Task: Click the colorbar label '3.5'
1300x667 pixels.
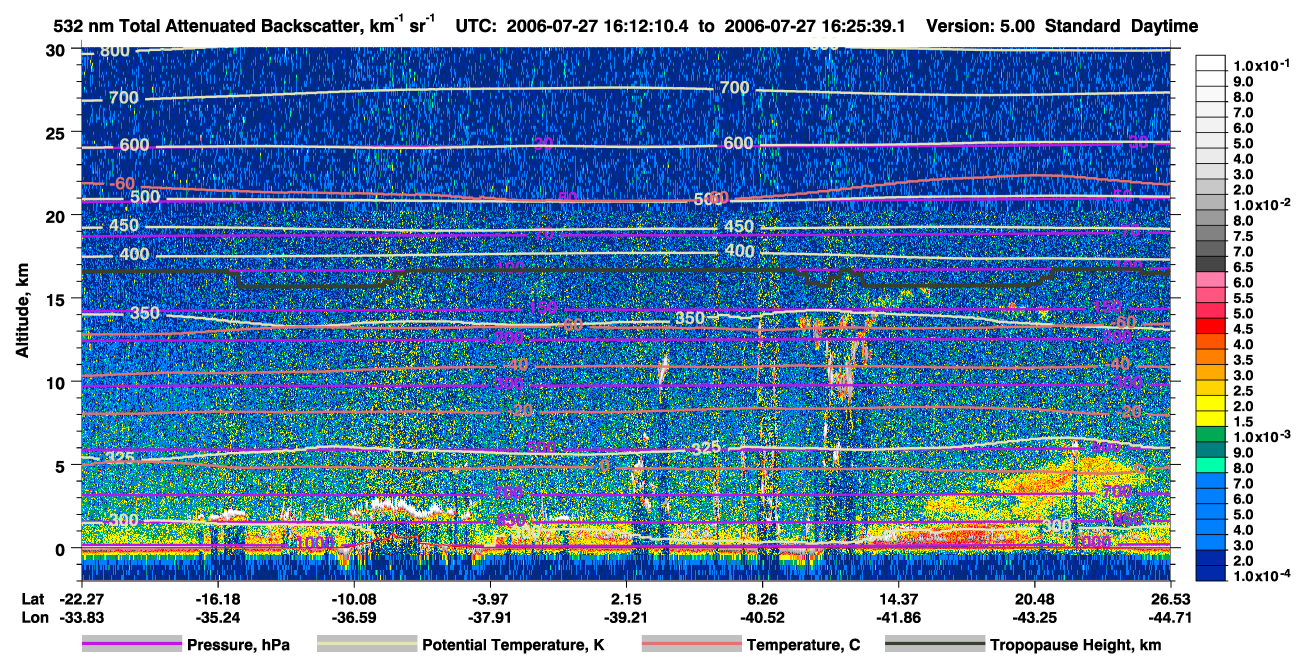Action: pos(1246,358)
